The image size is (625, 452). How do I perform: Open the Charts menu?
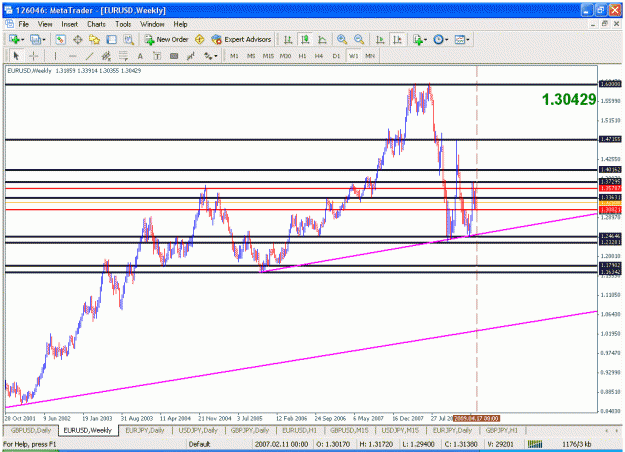(x=96, y=24)
